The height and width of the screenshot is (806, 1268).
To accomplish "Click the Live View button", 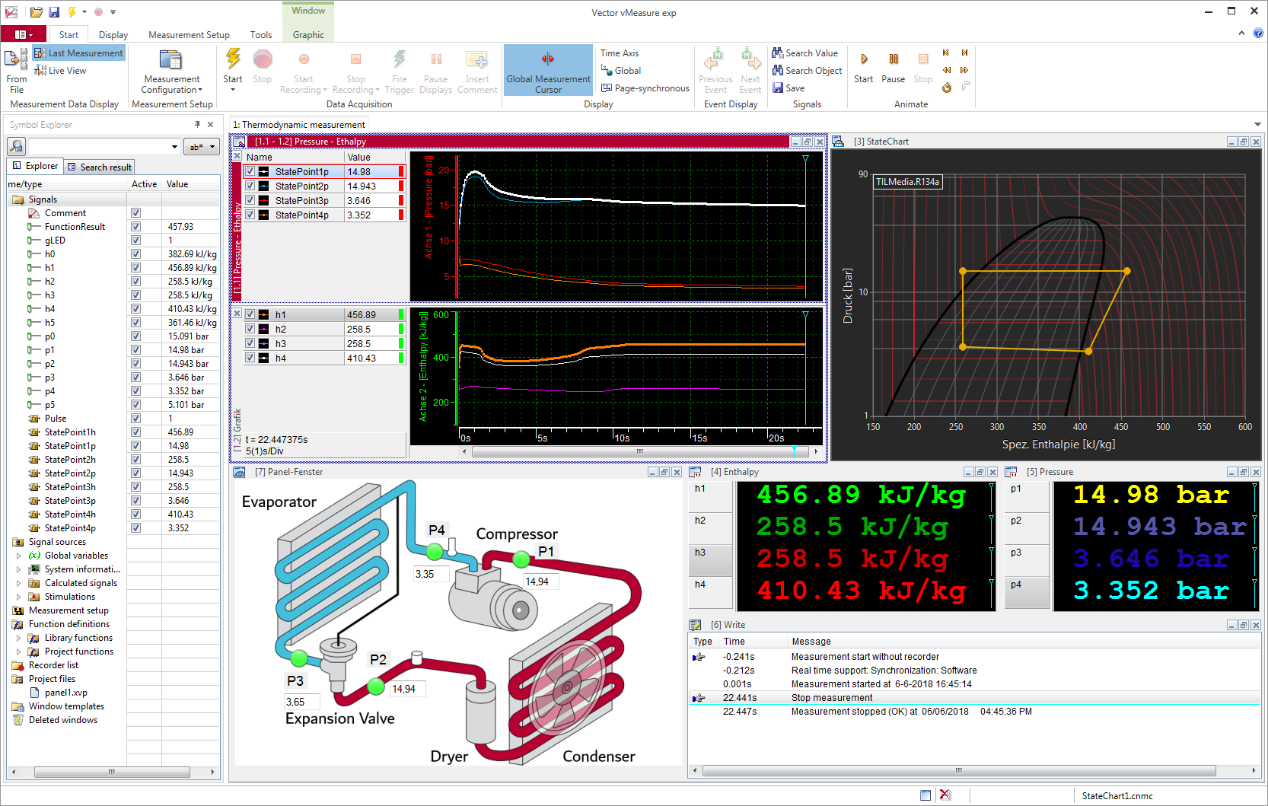I will 67,71.
